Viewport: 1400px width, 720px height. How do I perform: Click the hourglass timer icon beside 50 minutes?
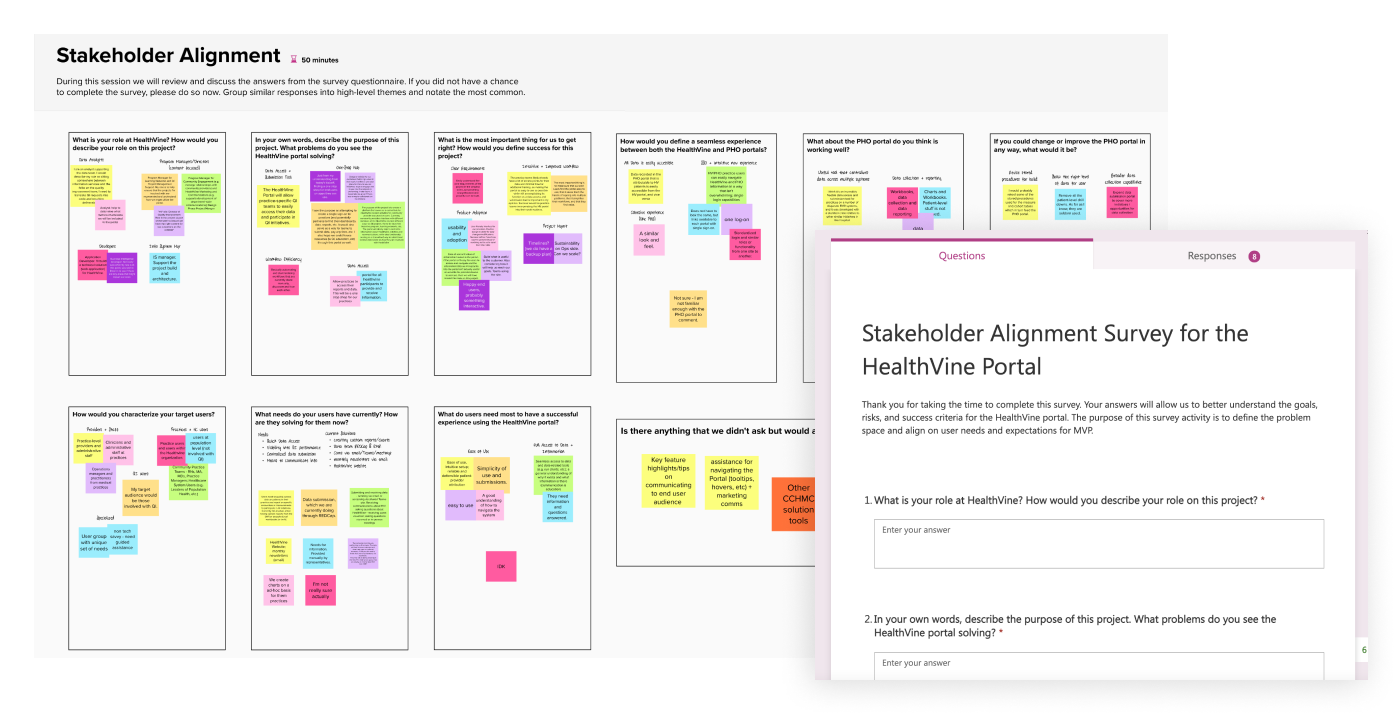point(293,60)
